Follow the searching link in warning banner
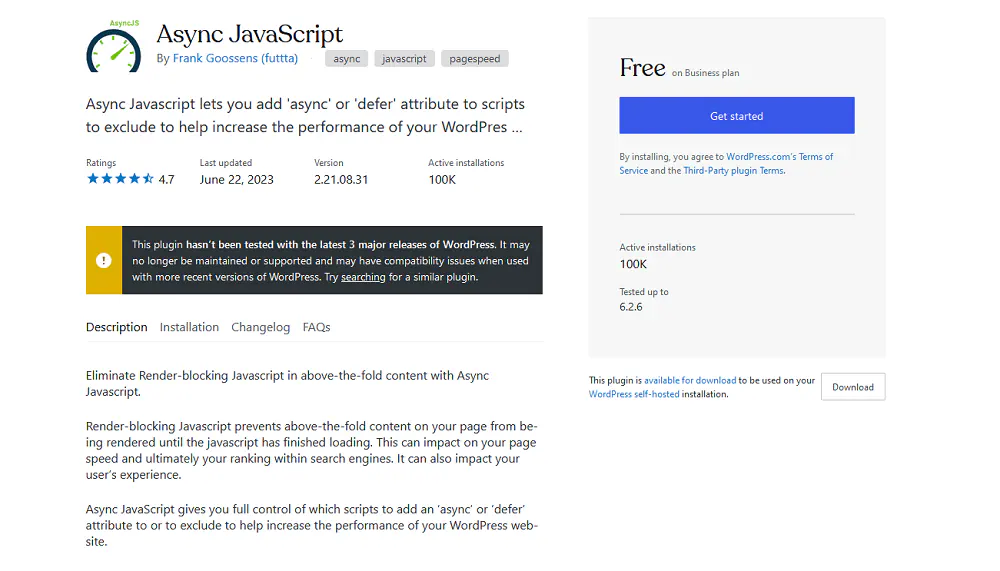The width and height of the screenshot is (1000, 571). 363,277
